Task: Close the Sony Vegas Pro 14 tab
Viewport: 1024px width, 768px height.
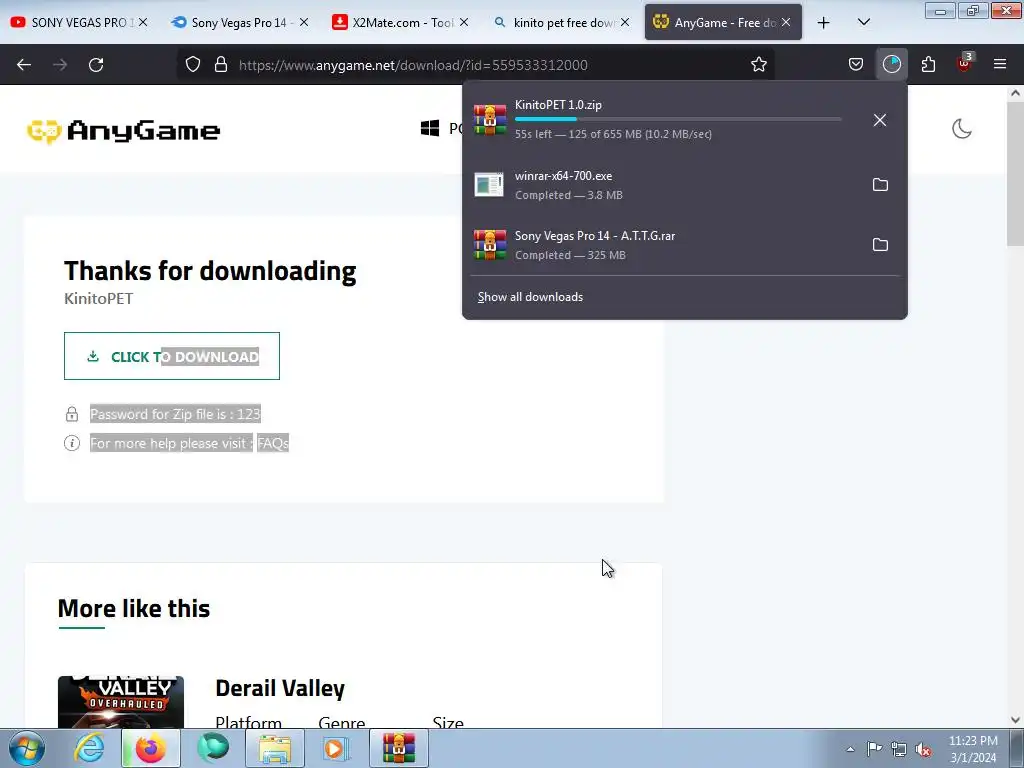Action: (304, 22)
